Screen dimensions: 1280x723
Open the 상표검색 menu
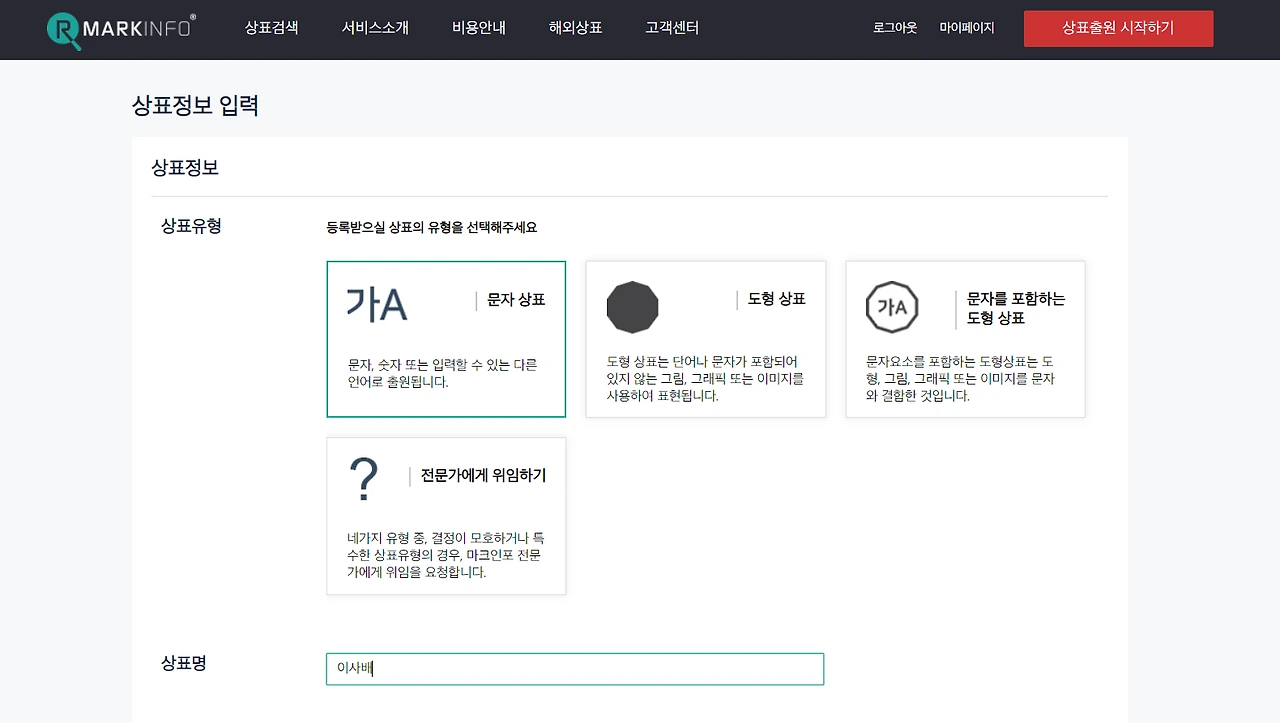[x=271, y=28]
